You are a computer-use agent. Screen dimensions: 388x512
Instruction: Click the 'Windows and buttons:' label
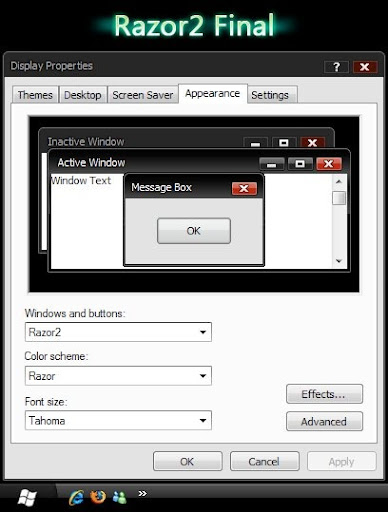(75, 313)
